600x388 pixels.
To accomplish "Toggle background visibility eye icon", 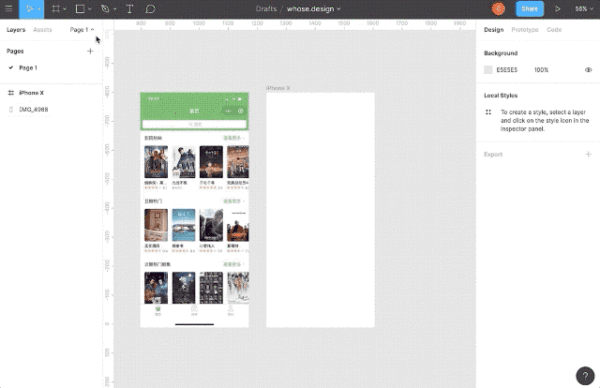I will pos(589,70).
